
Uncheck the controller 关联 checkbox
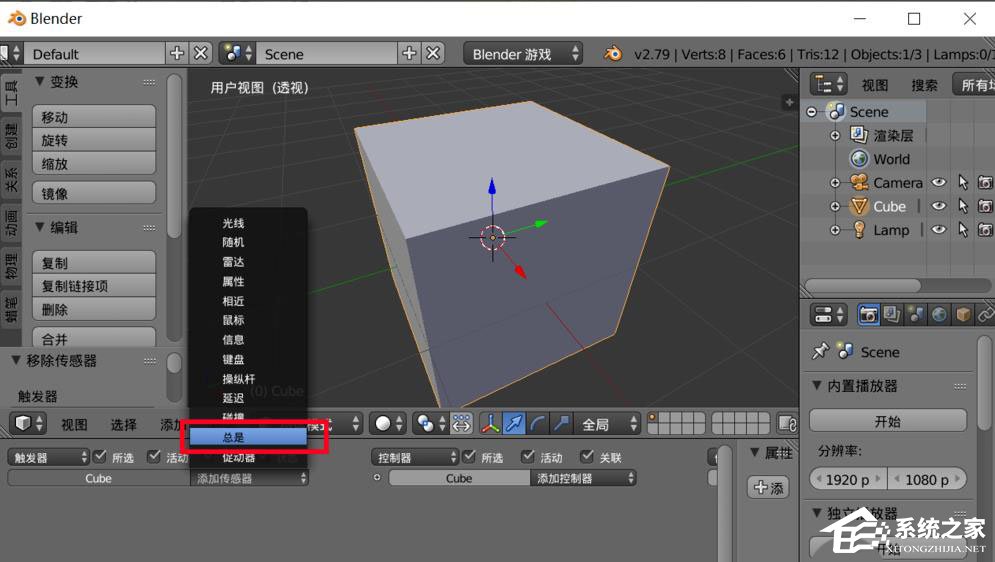[587, 457]
